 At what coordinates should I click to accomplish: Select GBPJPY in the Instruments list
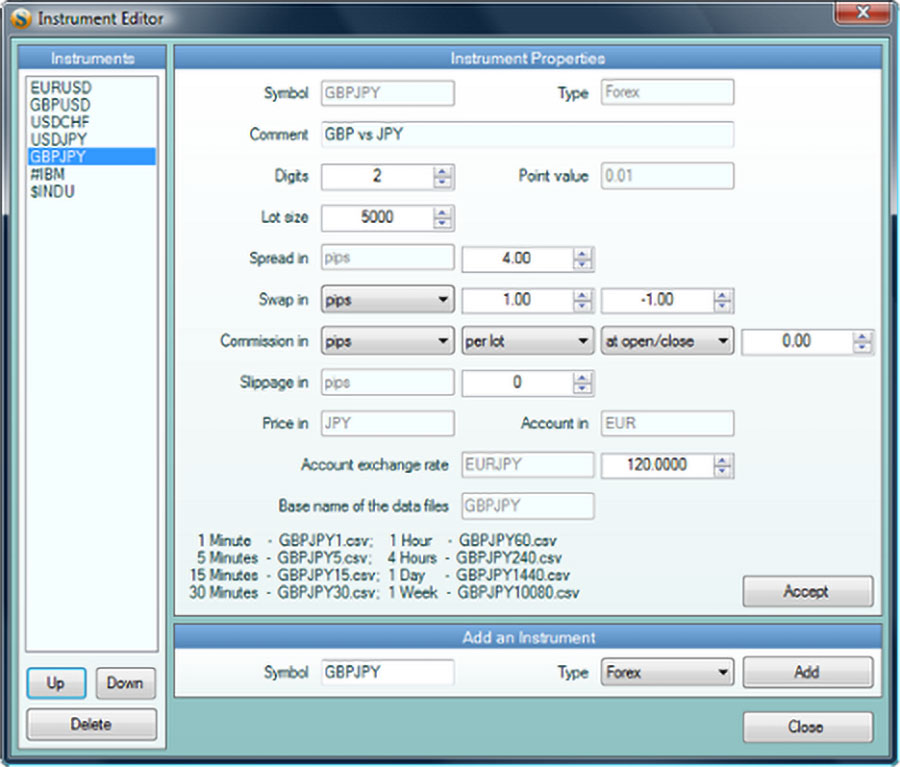pos(92,157)
